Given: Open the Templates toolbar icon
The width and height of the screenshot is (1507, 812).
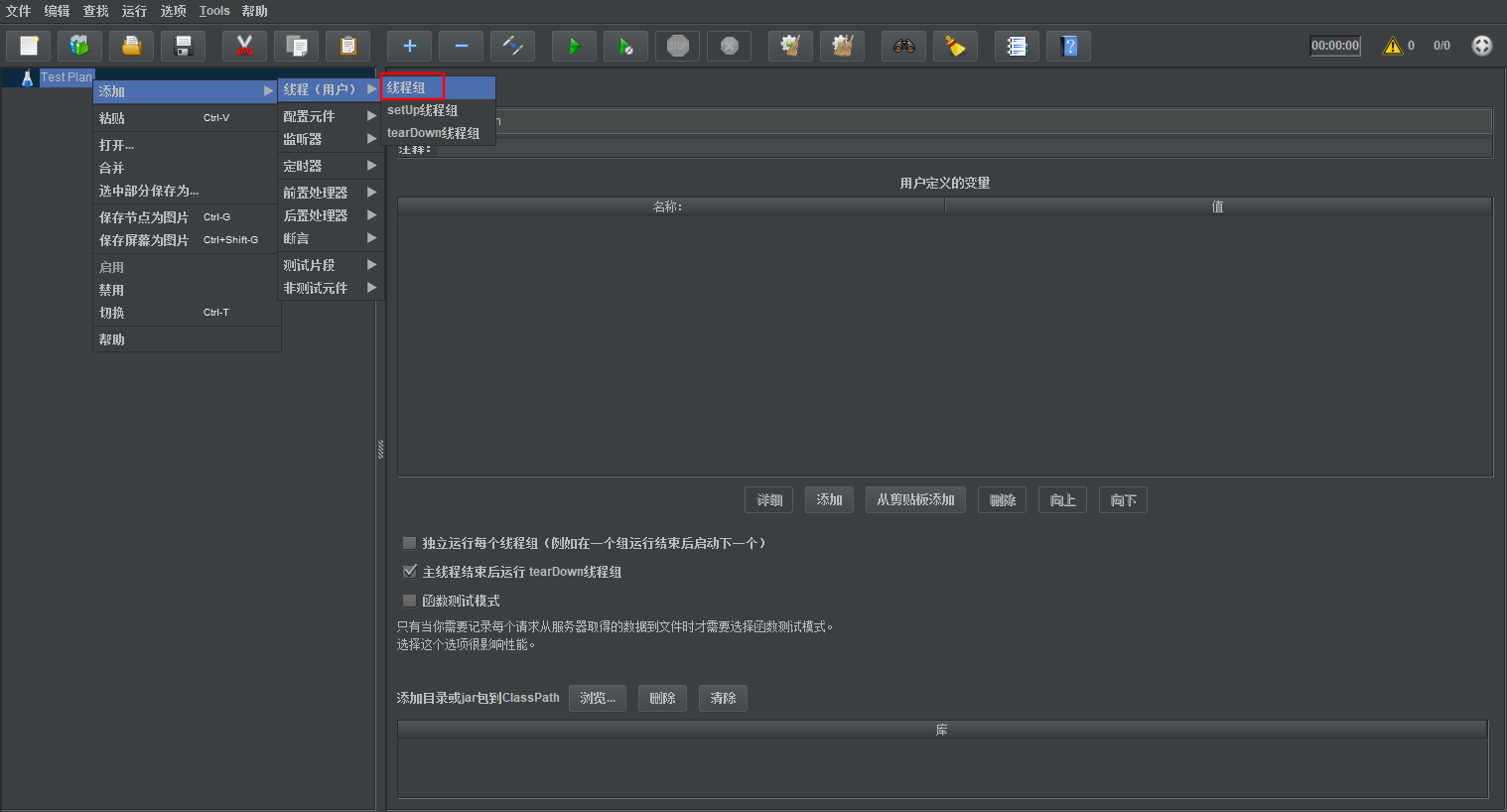Looking at the screenshot, I should point(79,46).
